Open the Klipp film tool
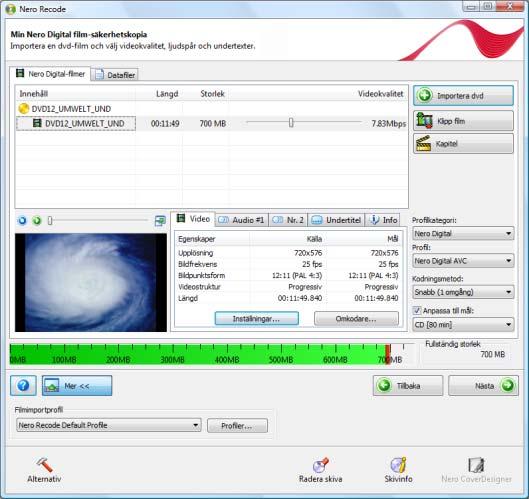 pos(463,121)
